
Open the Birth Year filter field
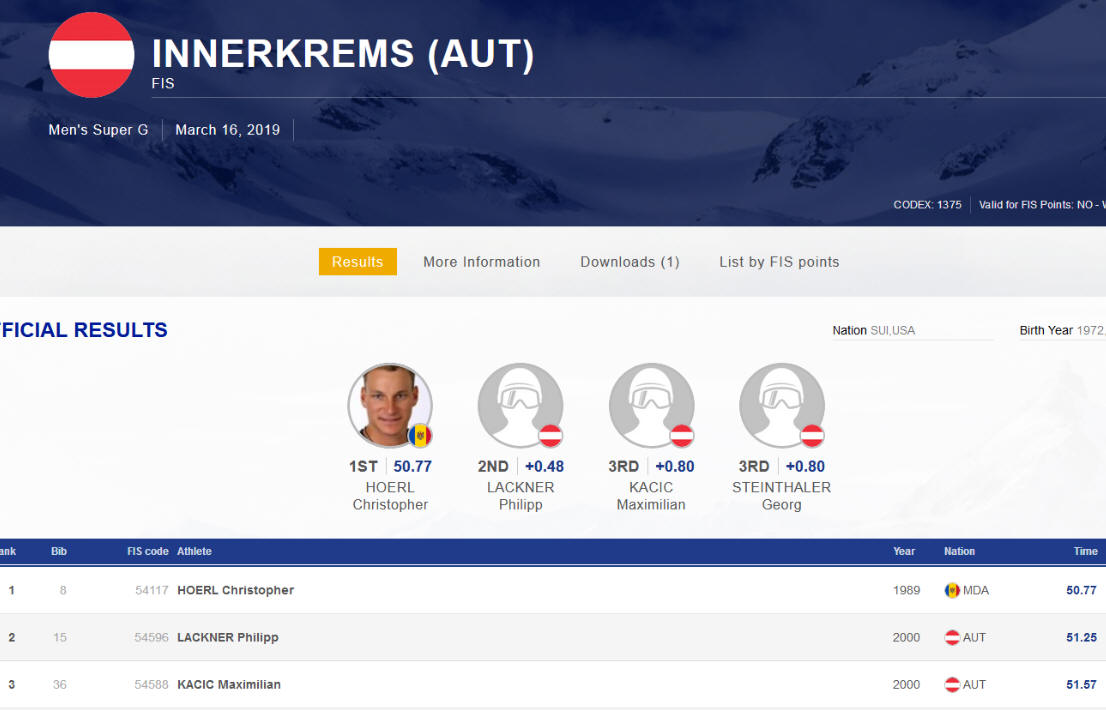point(1061,331)
